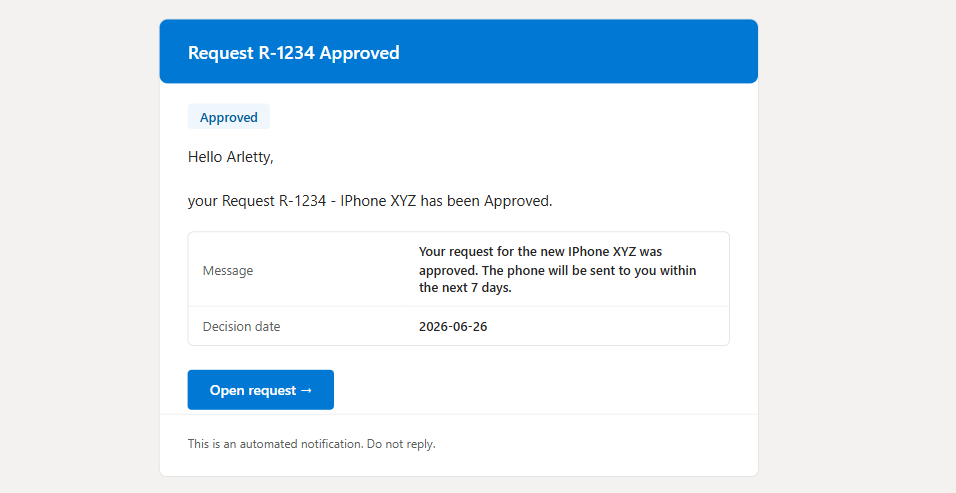Click the word "Hello" in the greeting

pyautogui.click(x=205, y=157)
